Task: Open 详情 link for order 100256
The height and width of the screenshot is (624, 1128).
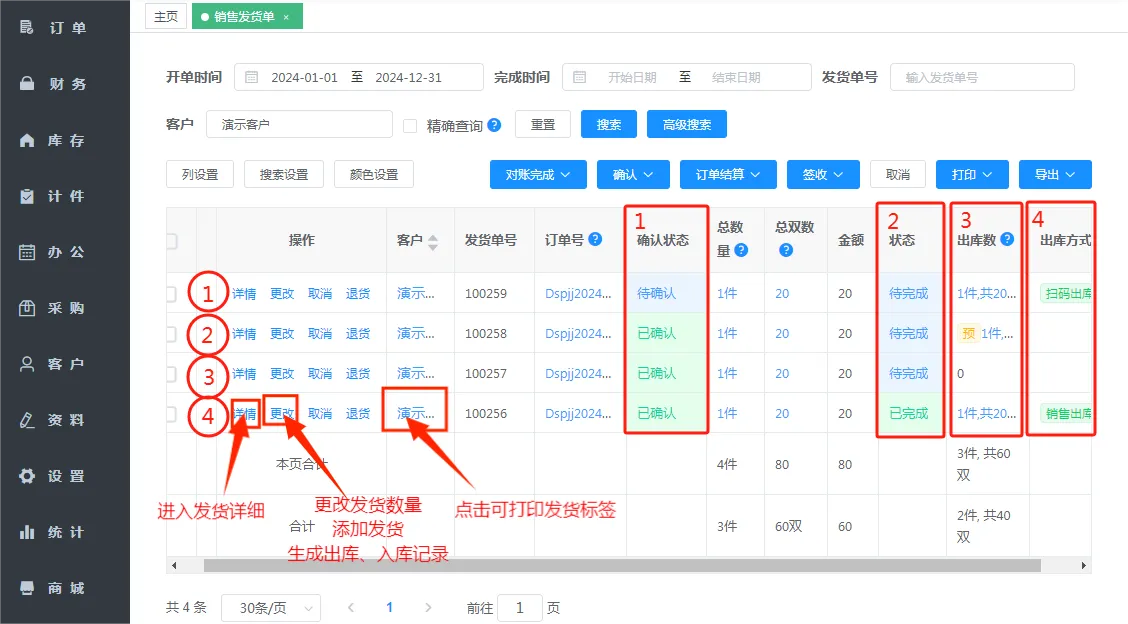Action: point(245,414)
